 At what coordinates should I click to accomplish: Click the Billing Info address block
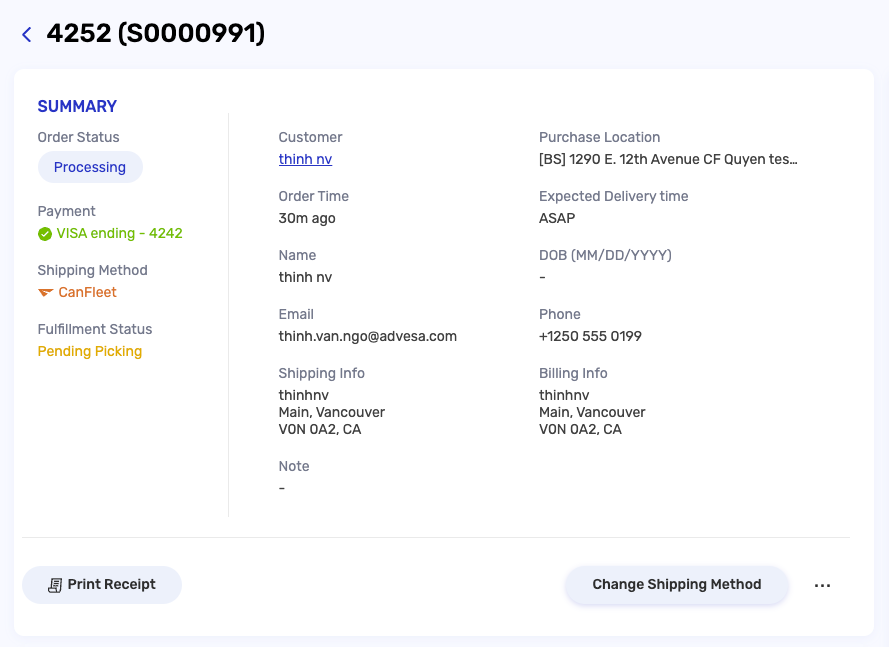592,412
